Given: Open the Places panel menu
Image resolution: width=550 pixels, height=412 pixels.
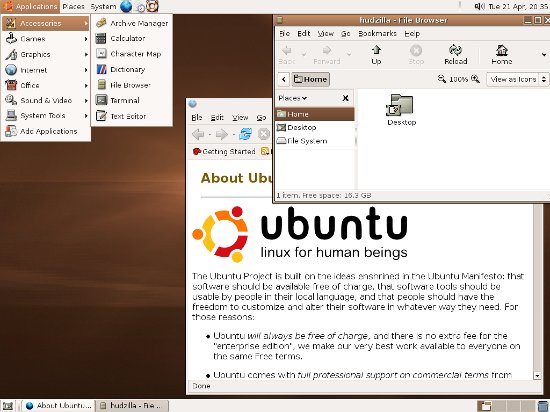Looking at the screenshot, I should (73, 6).
